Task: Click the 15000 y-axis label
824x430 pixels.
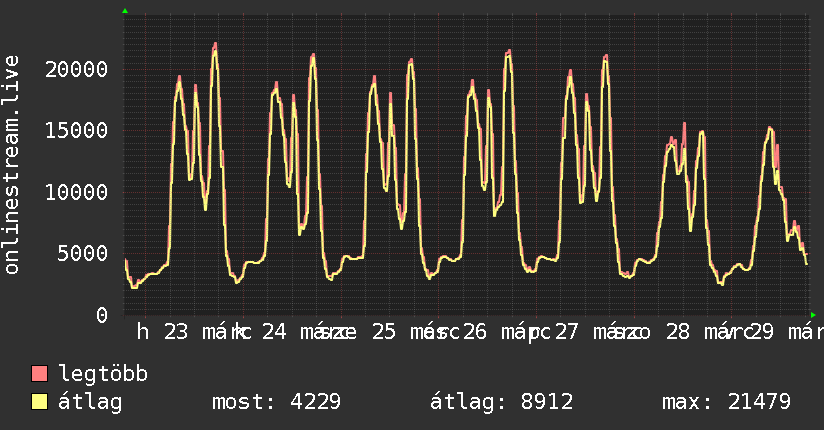Action: [76, 130]
